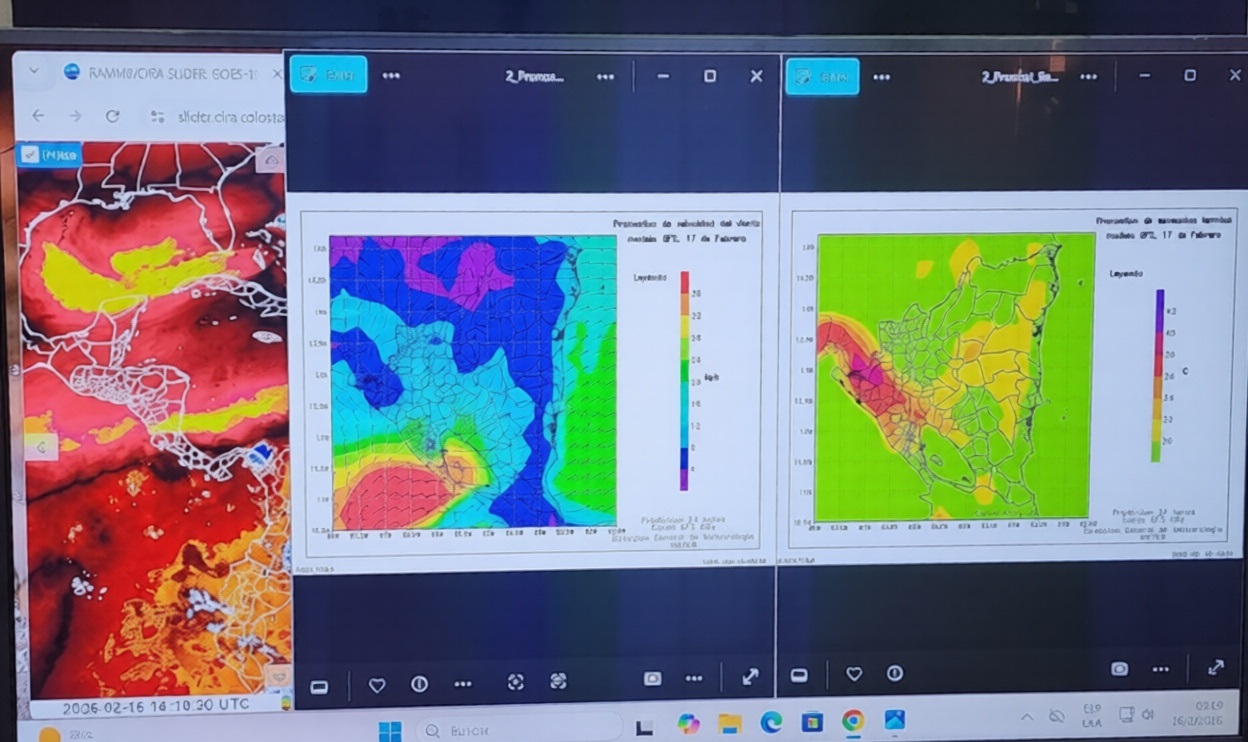Open the Windows Start menu

[390, 730]
